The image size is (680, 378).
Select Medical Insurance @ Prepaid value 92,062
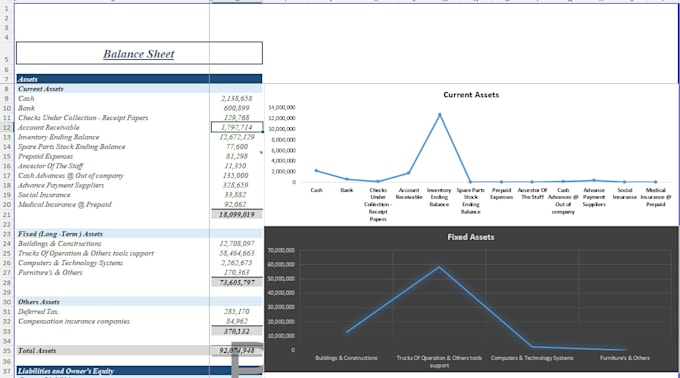coord(236,205)
